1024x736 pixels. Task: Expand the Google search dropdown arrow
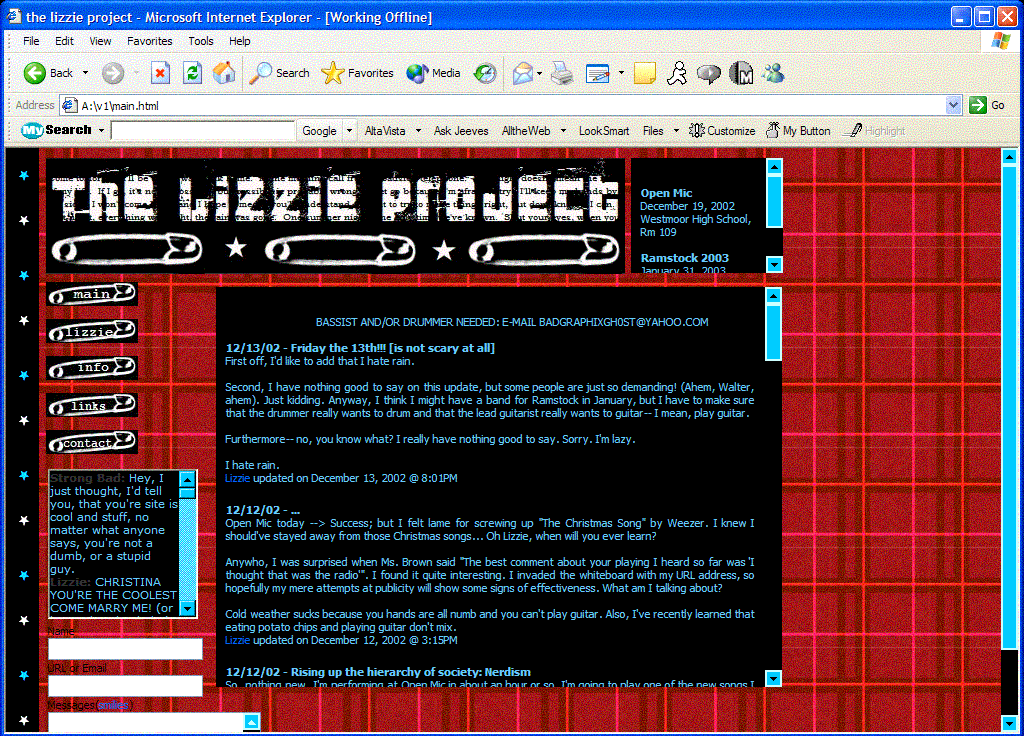point(349,131)
